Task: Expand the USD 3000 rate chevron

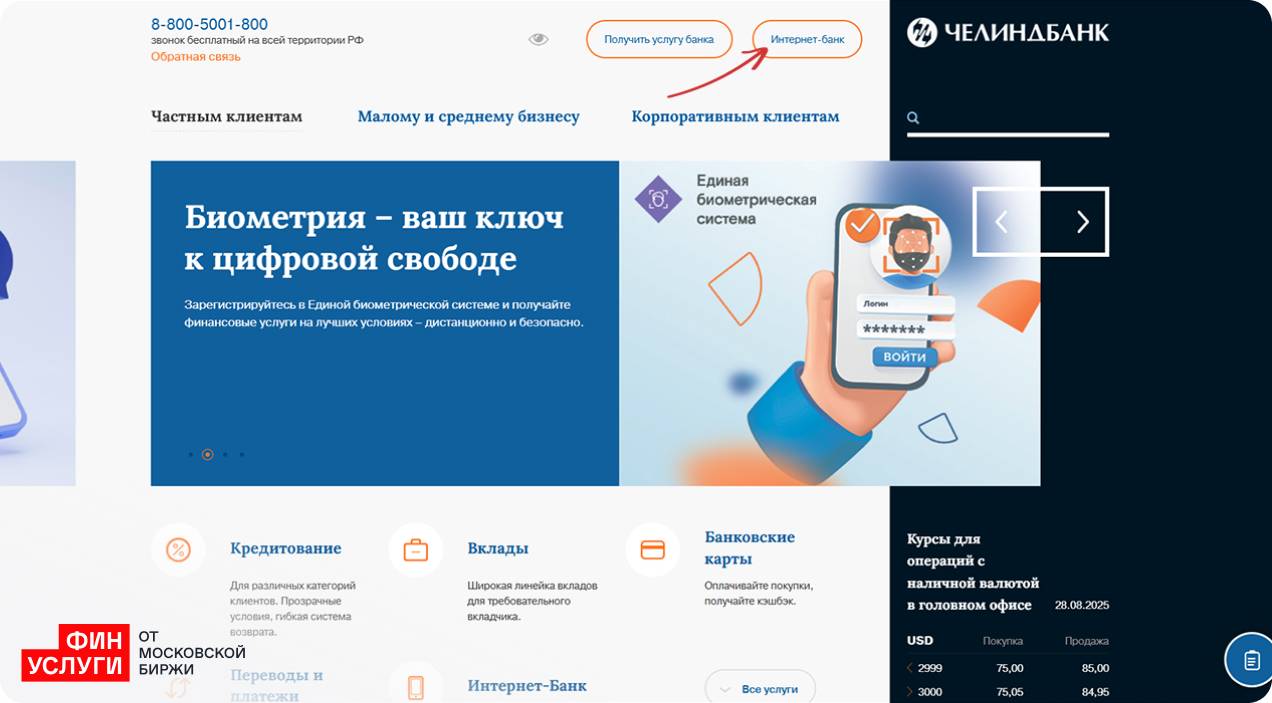Action: tap(910, 692)
